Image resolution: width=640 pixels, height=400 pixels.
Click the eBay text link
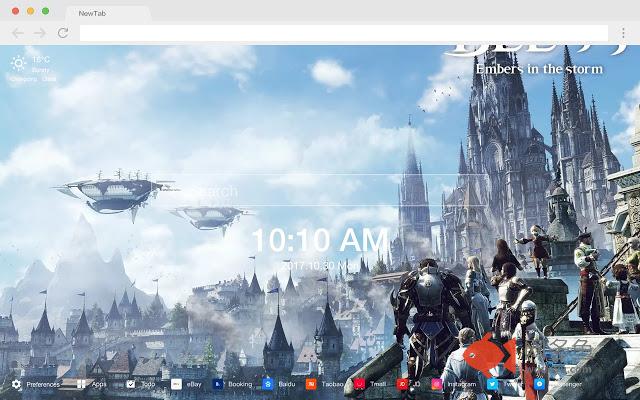pyautogui.click(x=194, y=384)
